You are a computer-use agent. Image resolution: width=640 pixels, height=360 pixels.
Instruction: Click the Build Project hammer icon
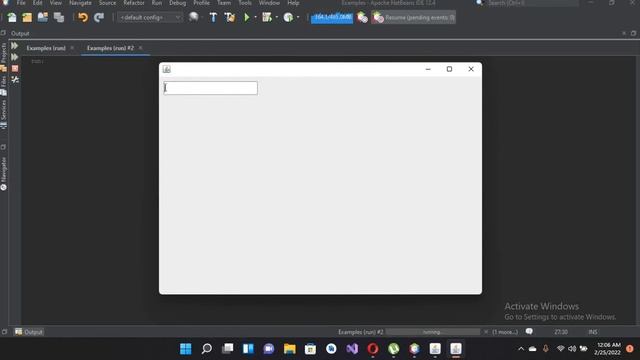tap(213, 17)
